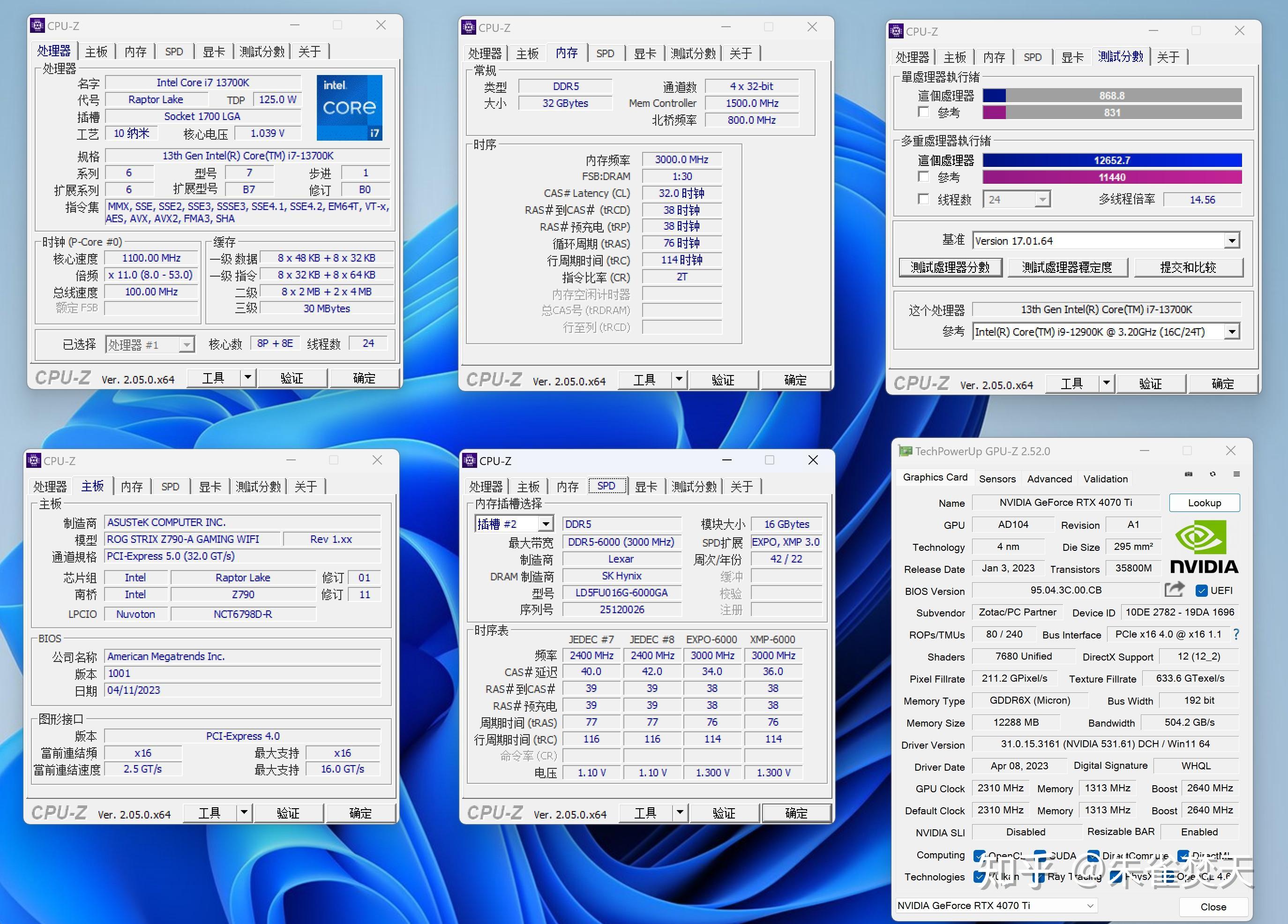The height and width of the screenshot is (924, 1288).
Task: Click the NVIDIA logo in GPU-Z
Action: [x=1204, y=547]
